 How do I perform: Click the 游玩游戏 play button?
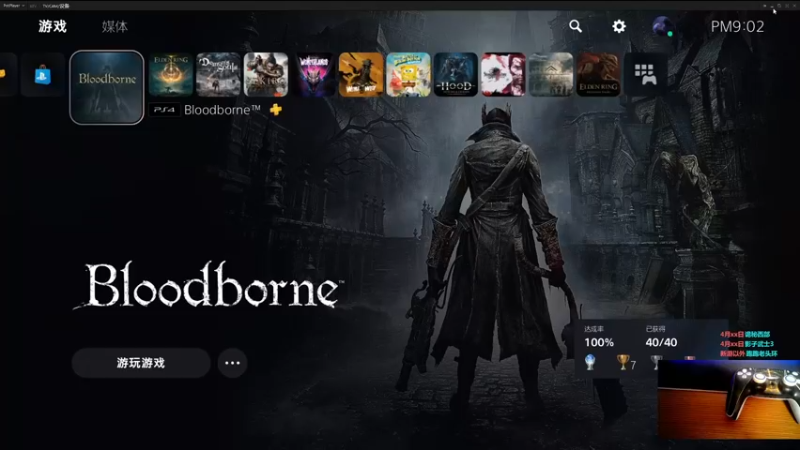click(x=141, y=363)
